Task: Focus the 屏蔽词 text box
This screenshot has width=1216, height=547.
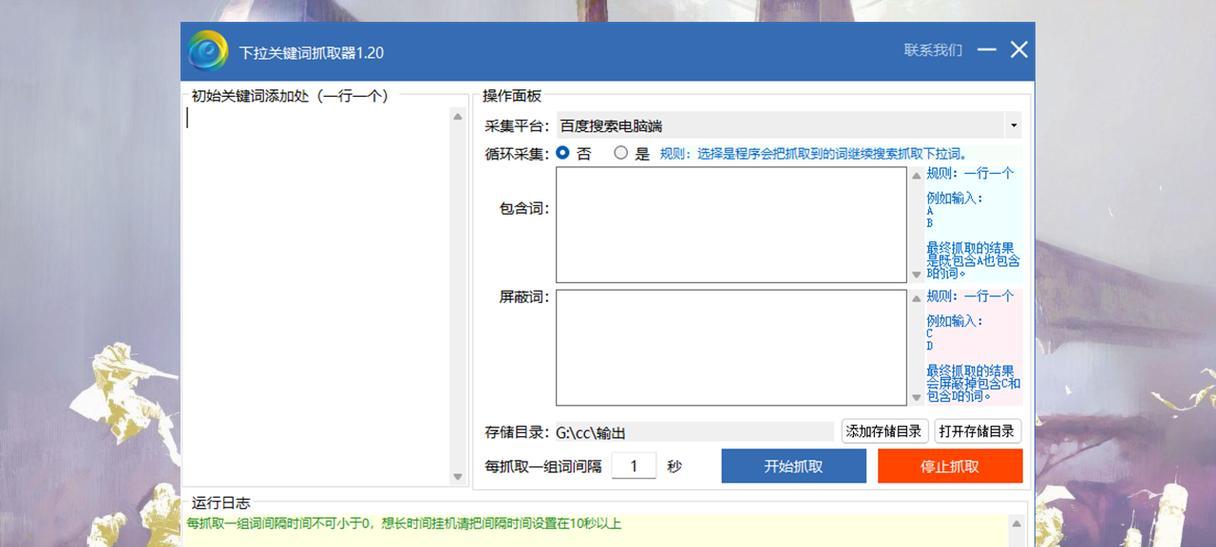Action: click(731, 347)
